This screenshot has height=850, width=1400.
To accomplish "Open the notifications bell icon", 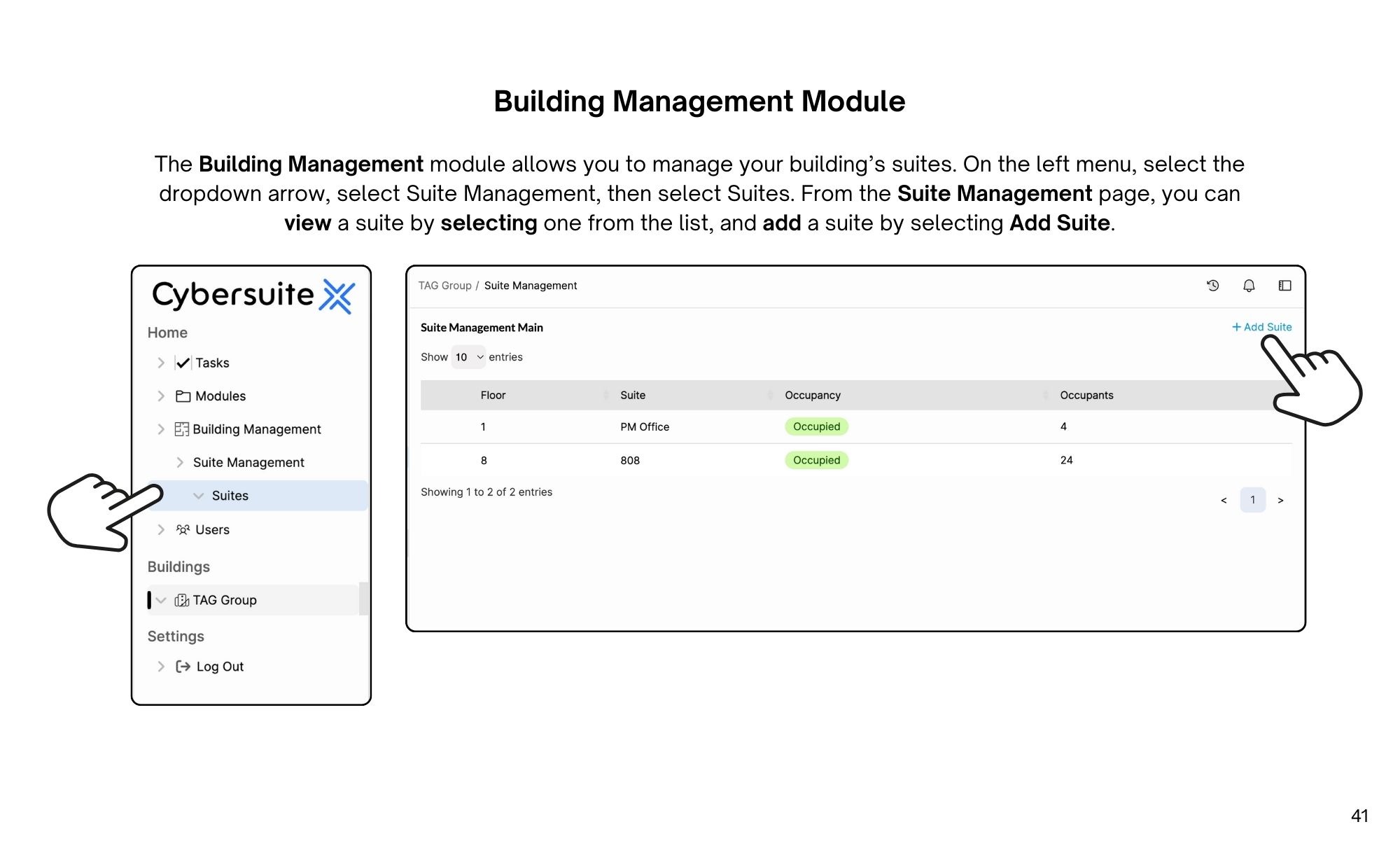I will coord(1249,286).
